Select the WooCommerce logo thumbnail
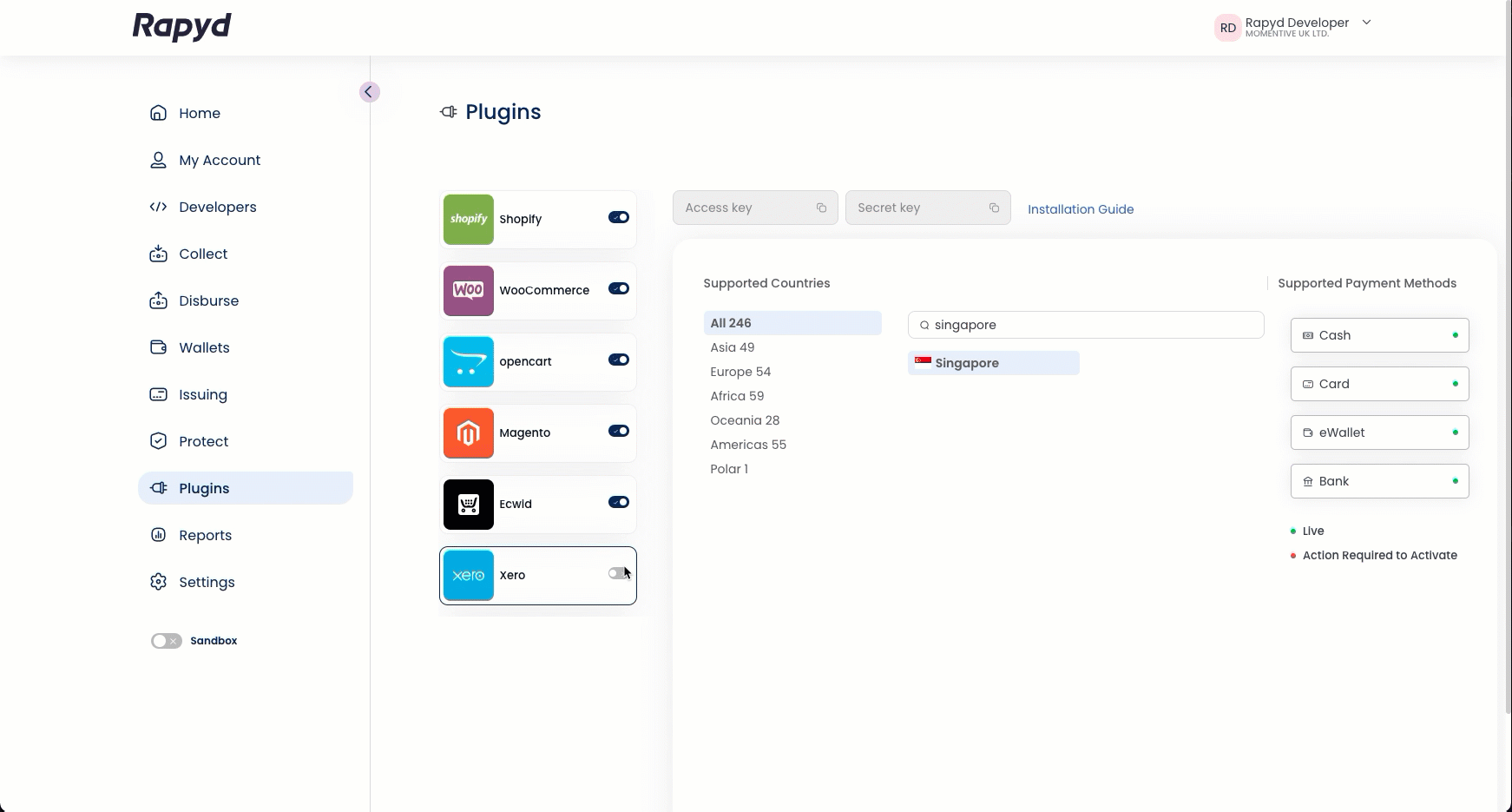The width and height of the screenshot is (1512, 812). click(x=469, y=291)
